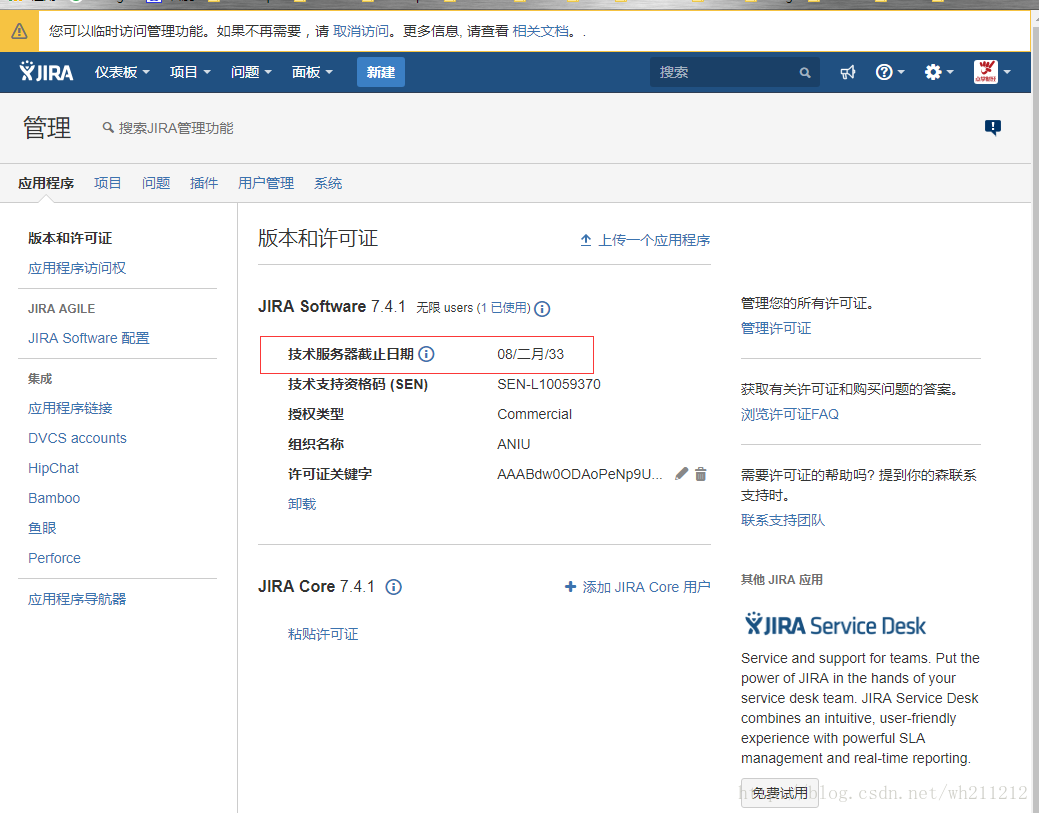Image resolution: width=1039 pixels, height=813 pixels.
Task: Open 应用程序导航器 sidebar link
Action: point(77,599)
